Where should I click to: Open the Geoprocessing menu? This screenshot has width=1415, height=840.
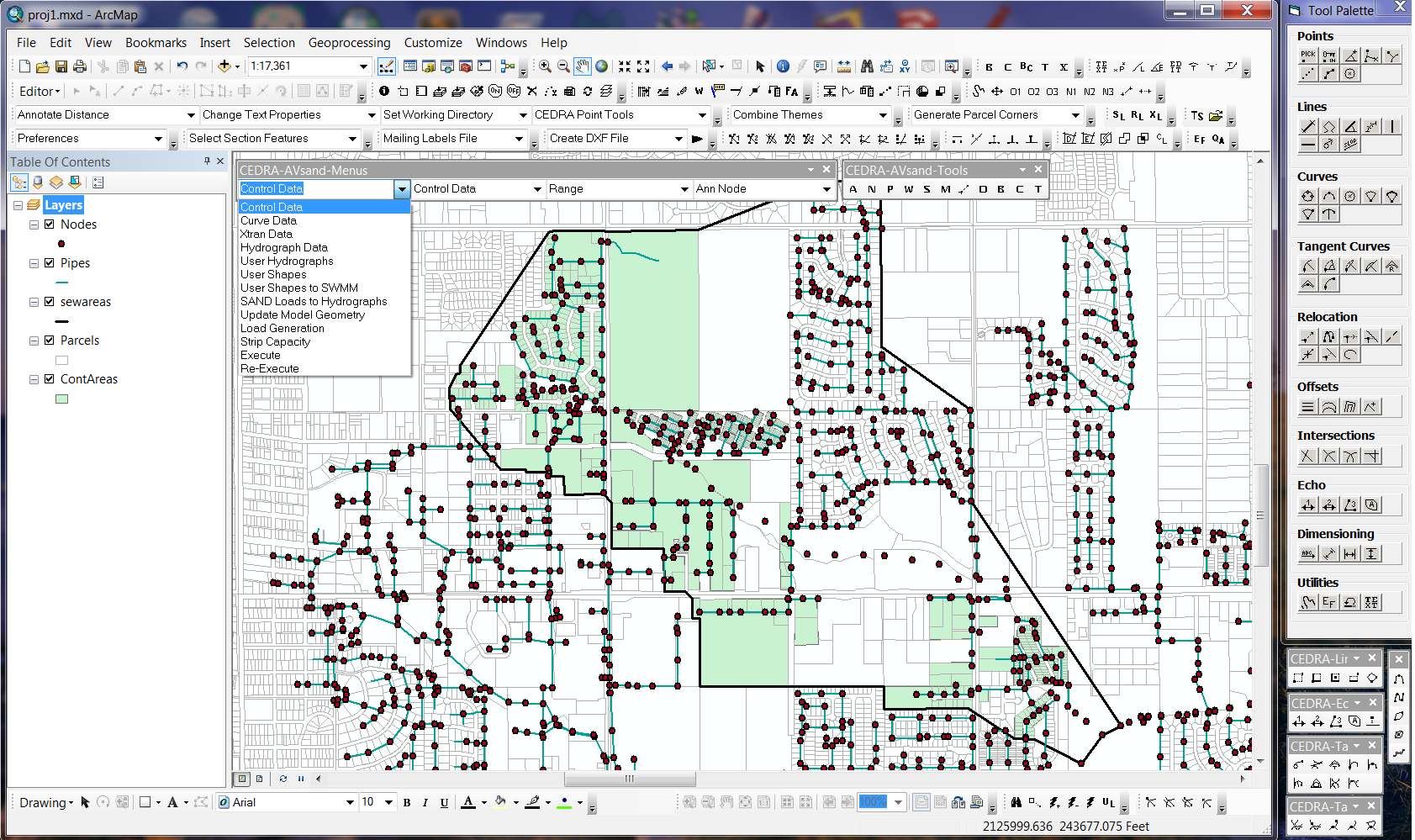tap(349, 43)
